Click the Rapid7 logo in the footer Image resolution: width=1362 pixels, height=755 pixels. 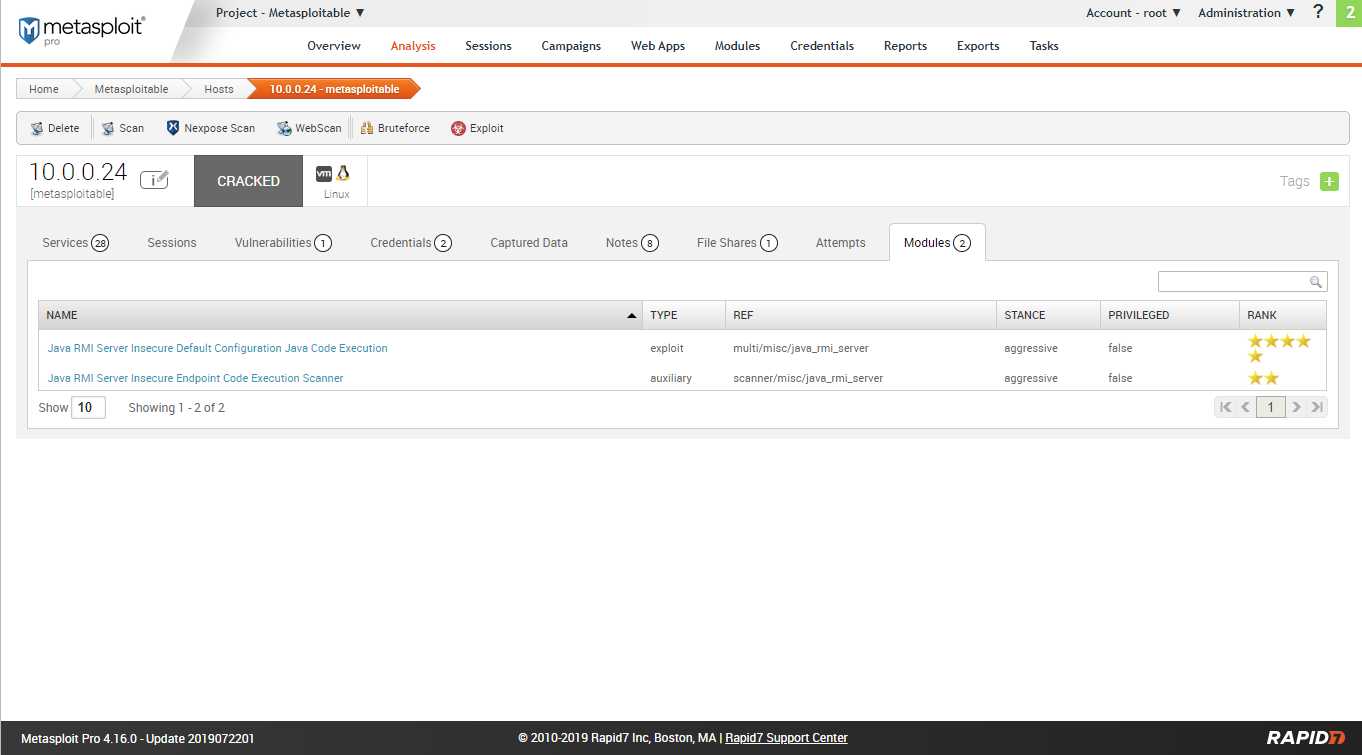pyautogui.click(x=1306, y=738)
